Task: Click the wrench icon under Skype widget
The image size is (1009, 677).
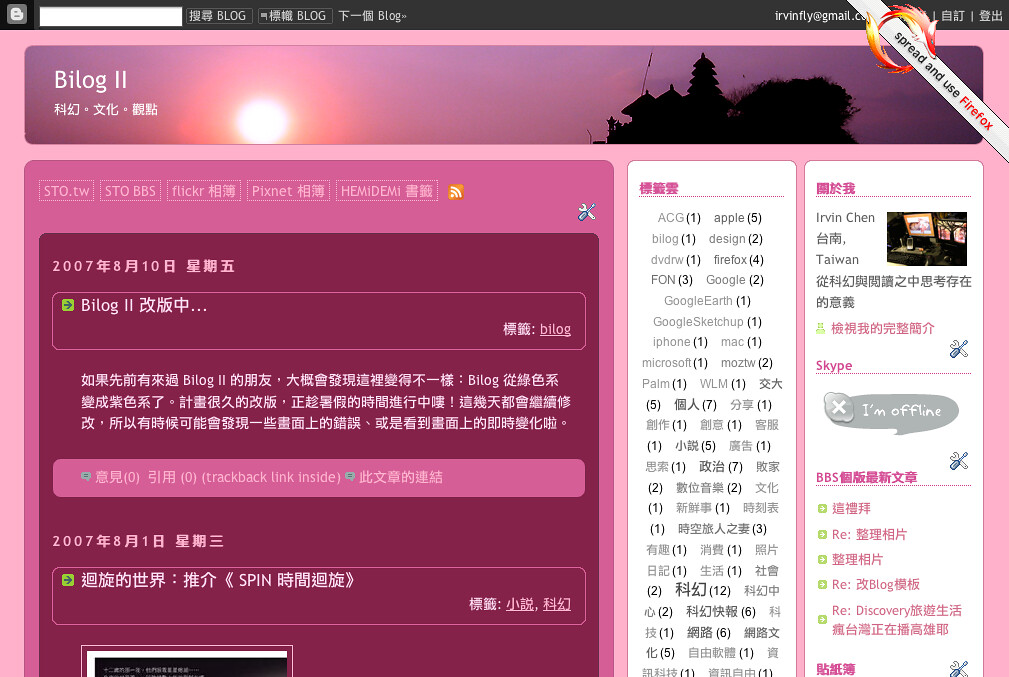Action: pyautogui.click(x=958, y=461)
